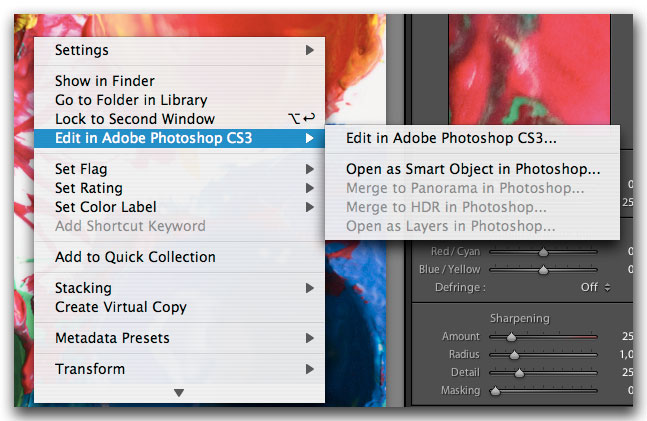Click Lock to Second Window
Screen dimensions: 647x421
(179, 119)
